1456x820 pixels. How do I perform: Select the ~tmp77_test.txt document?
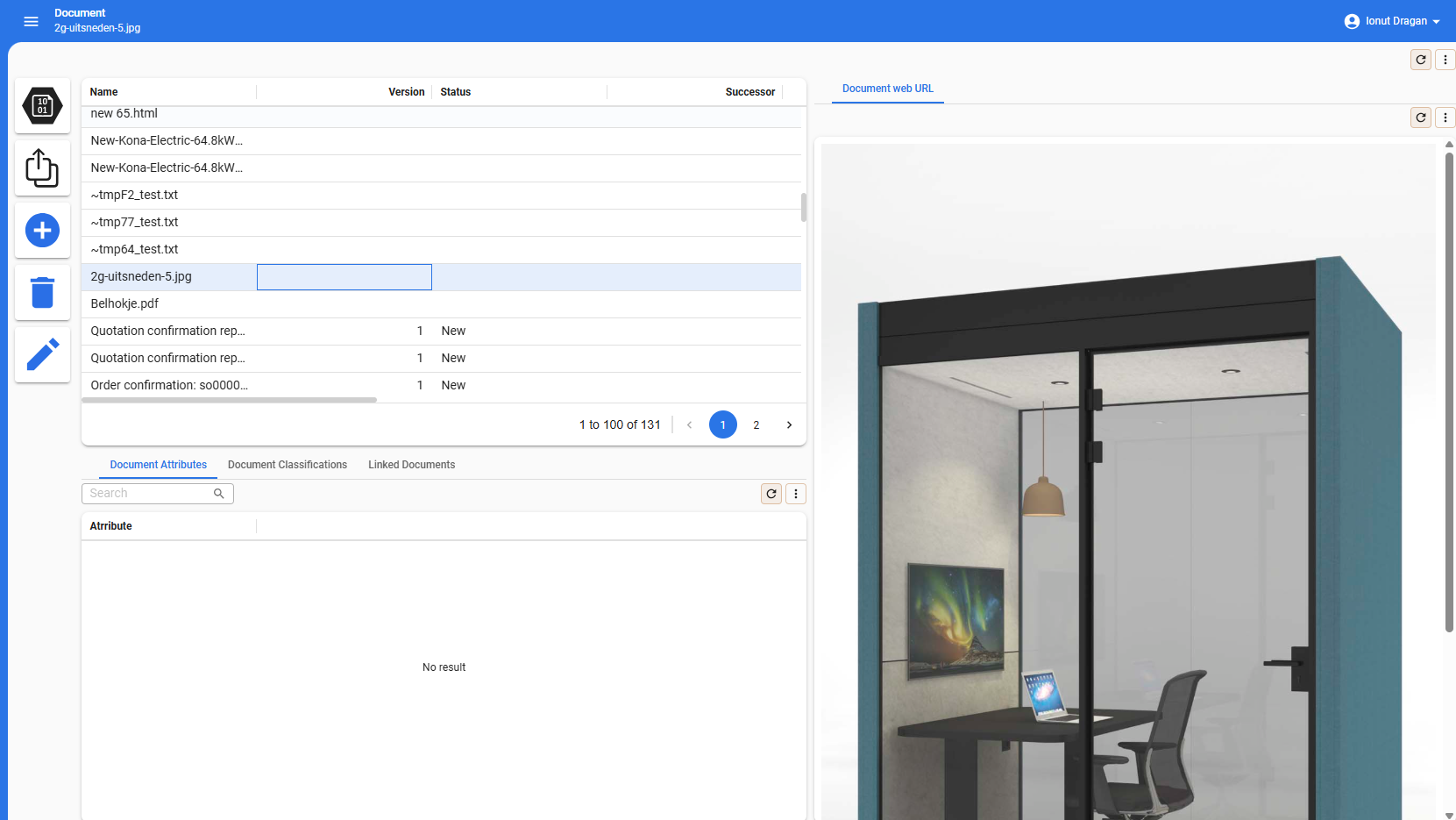pos(442,222)
